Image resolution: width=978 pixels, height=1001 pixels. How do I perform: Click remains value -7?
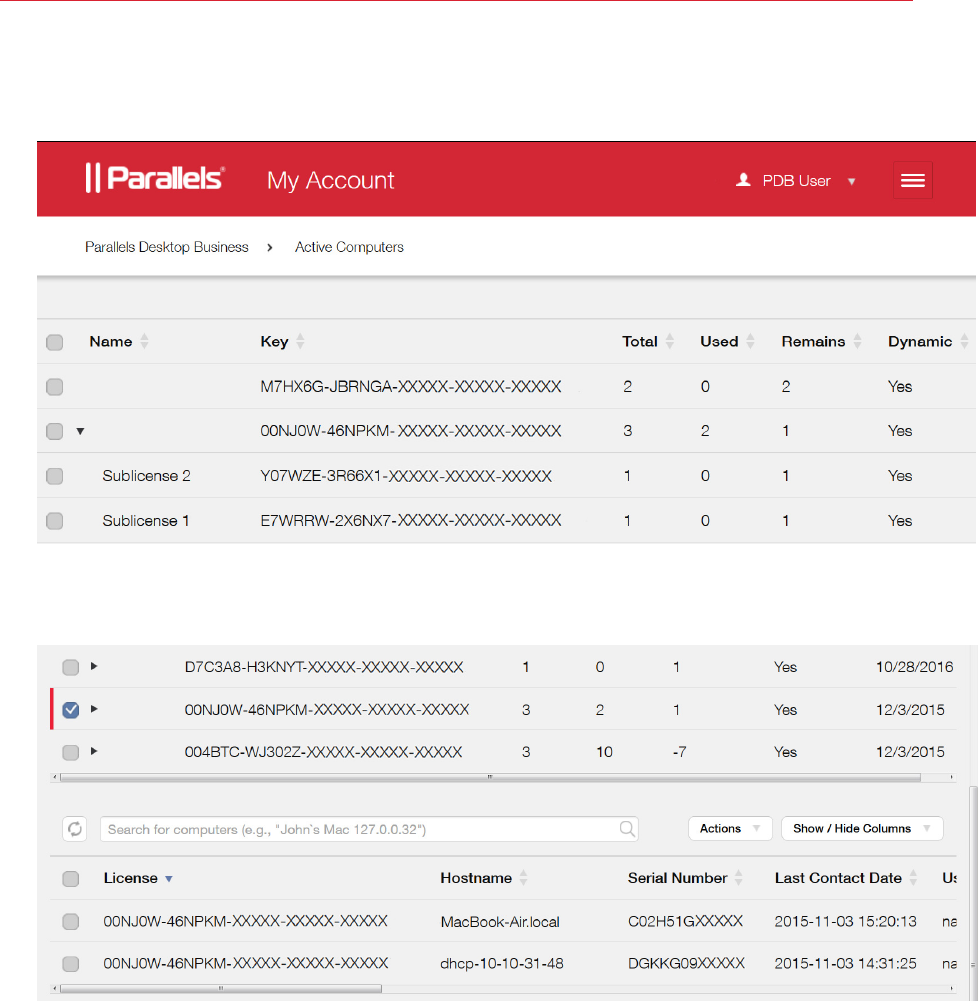point(679,752)
